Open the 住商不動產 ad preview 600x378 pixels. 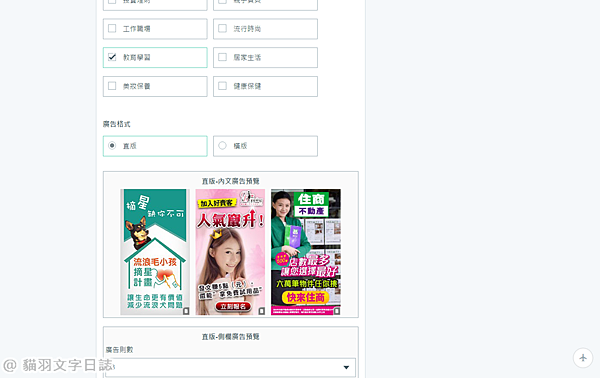tap(306, 252)
